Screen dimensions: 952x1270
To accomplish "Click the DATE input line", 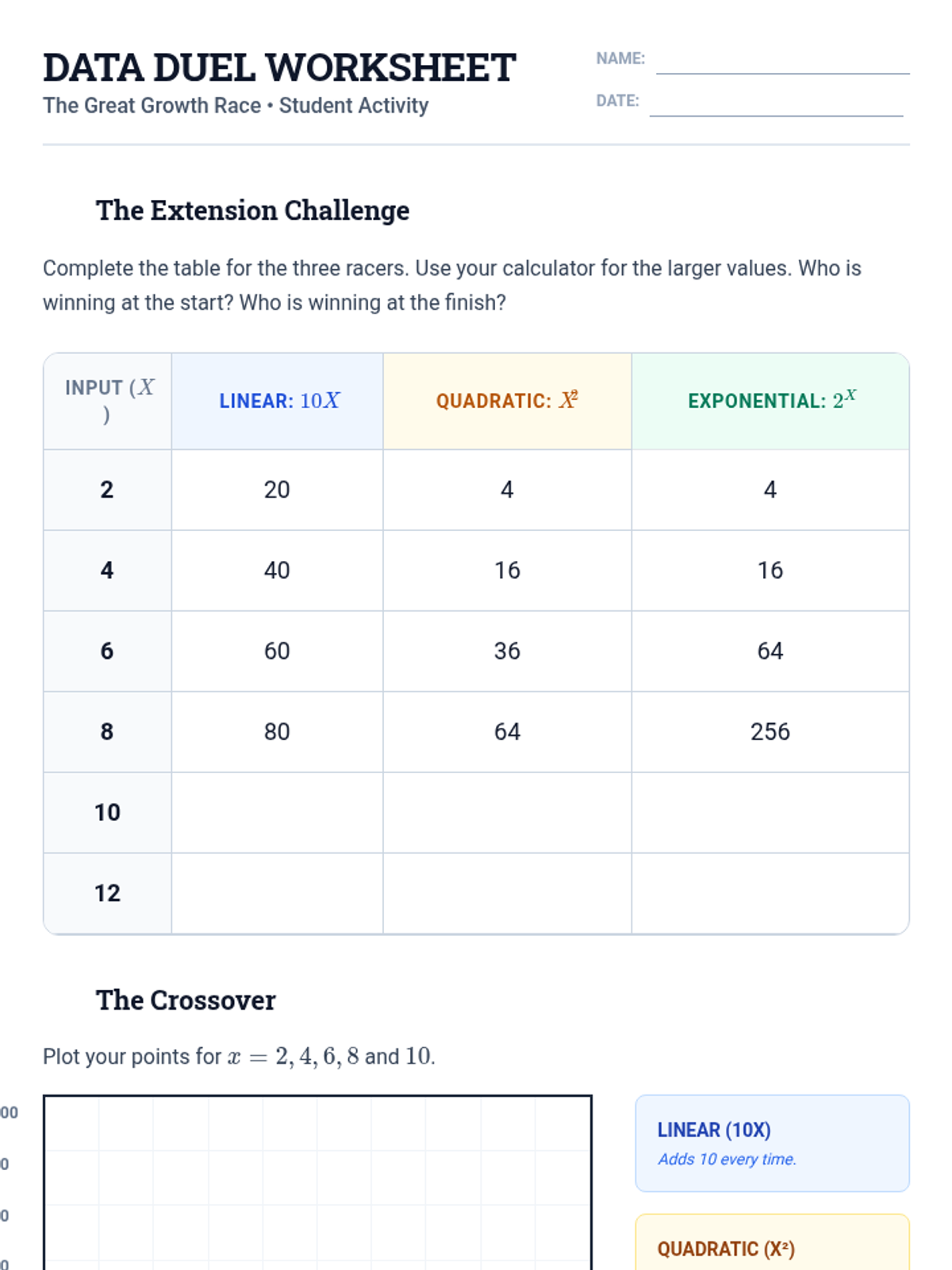I will tap(776, 104).
